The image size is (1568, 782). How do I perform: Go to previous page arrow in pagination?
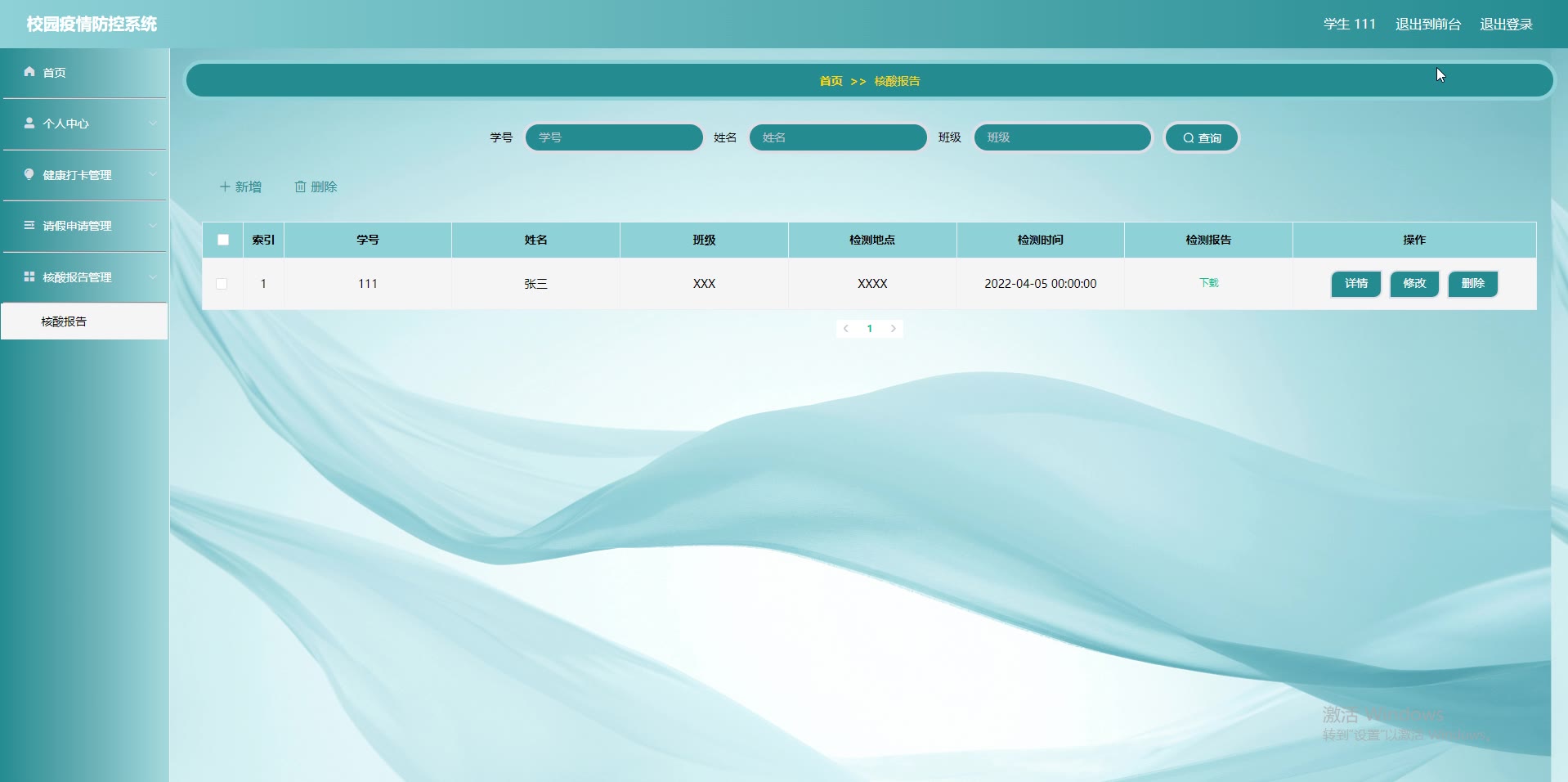point(846,329)
